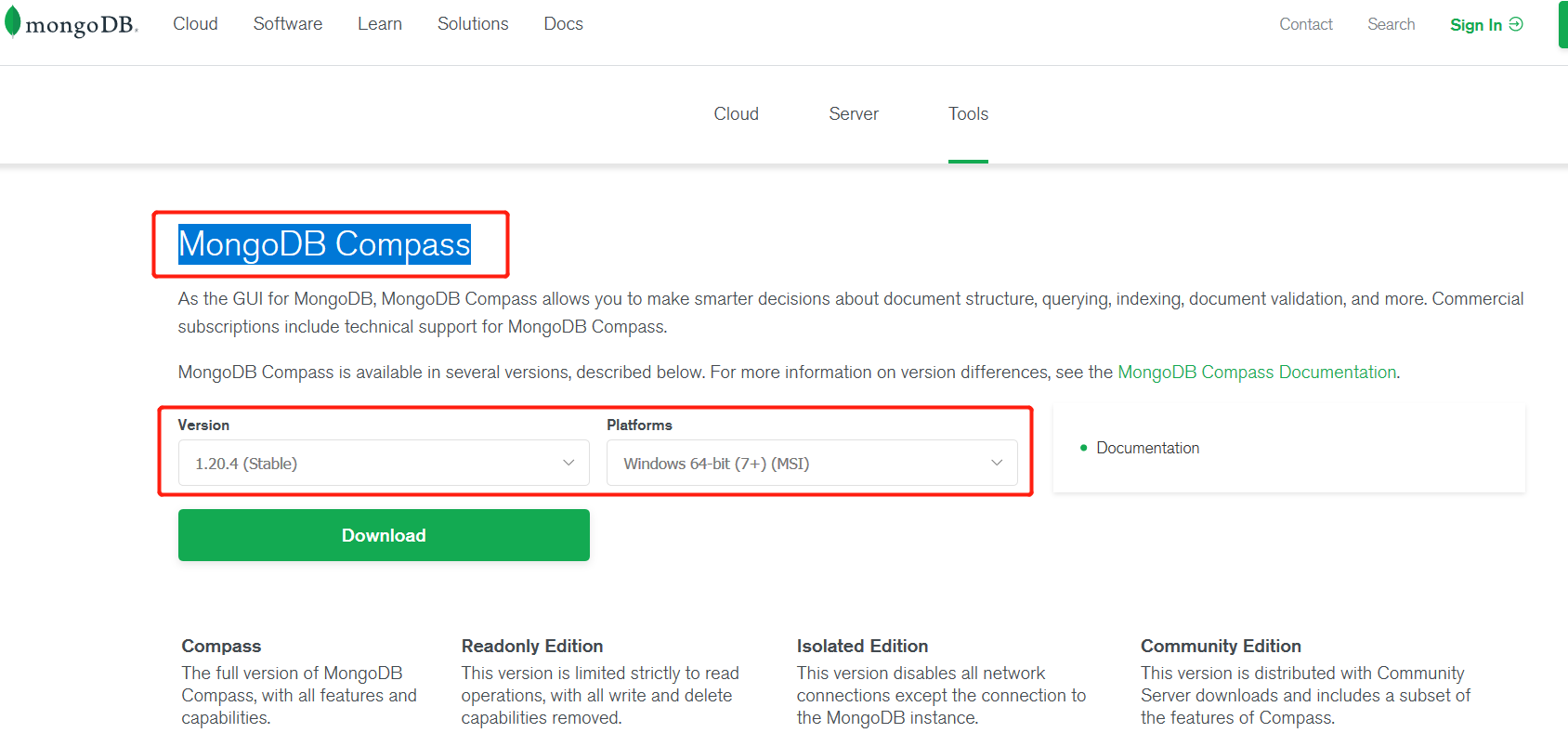
Task: Click the Community Edition heading
Action: point(1221,646)
